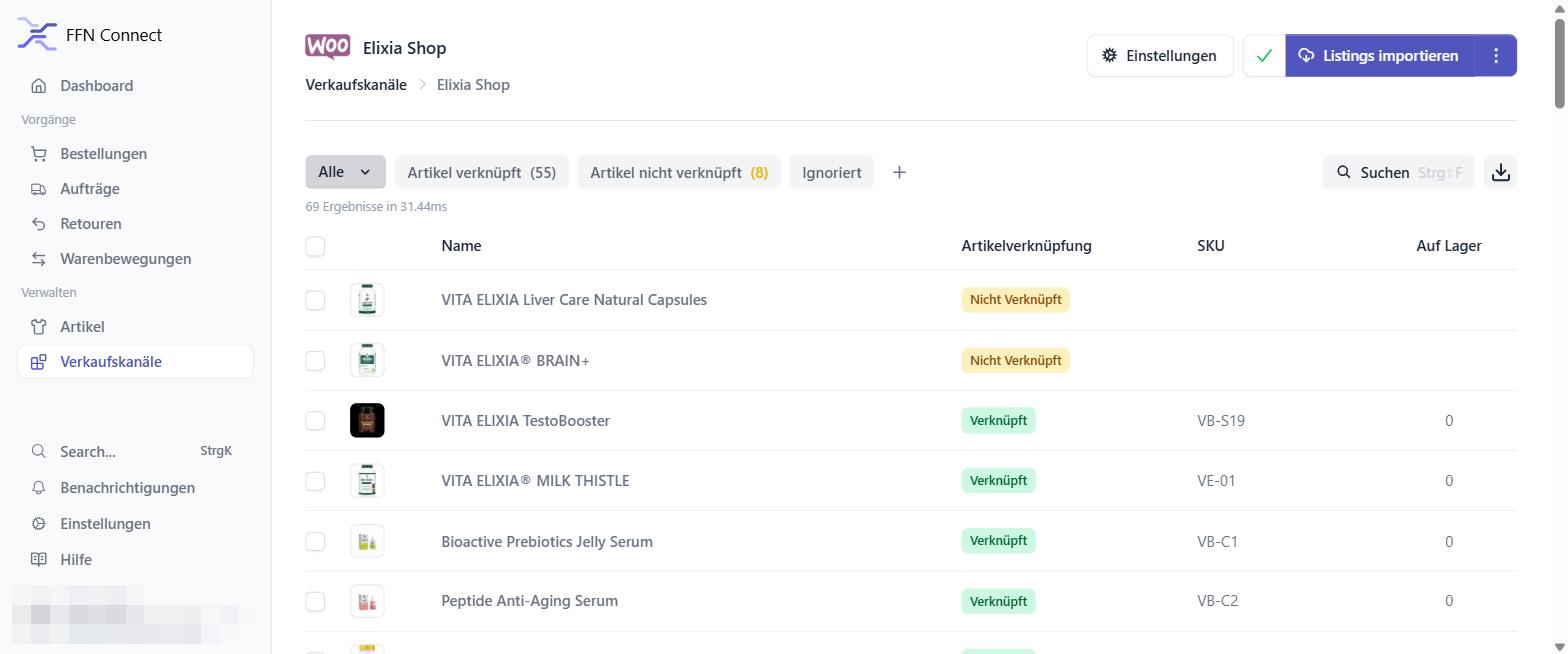Click the Retouren return arrow icon

click(38, 224)
